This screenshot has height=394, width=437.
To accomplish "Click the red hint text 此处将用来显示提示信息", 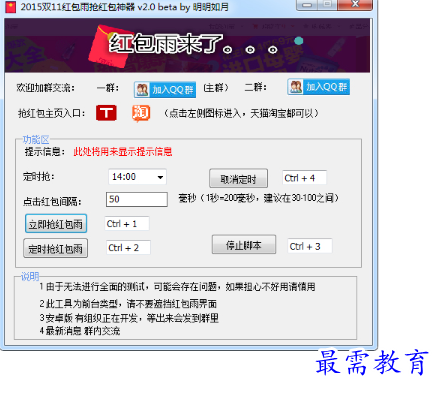I will [123, 152].
